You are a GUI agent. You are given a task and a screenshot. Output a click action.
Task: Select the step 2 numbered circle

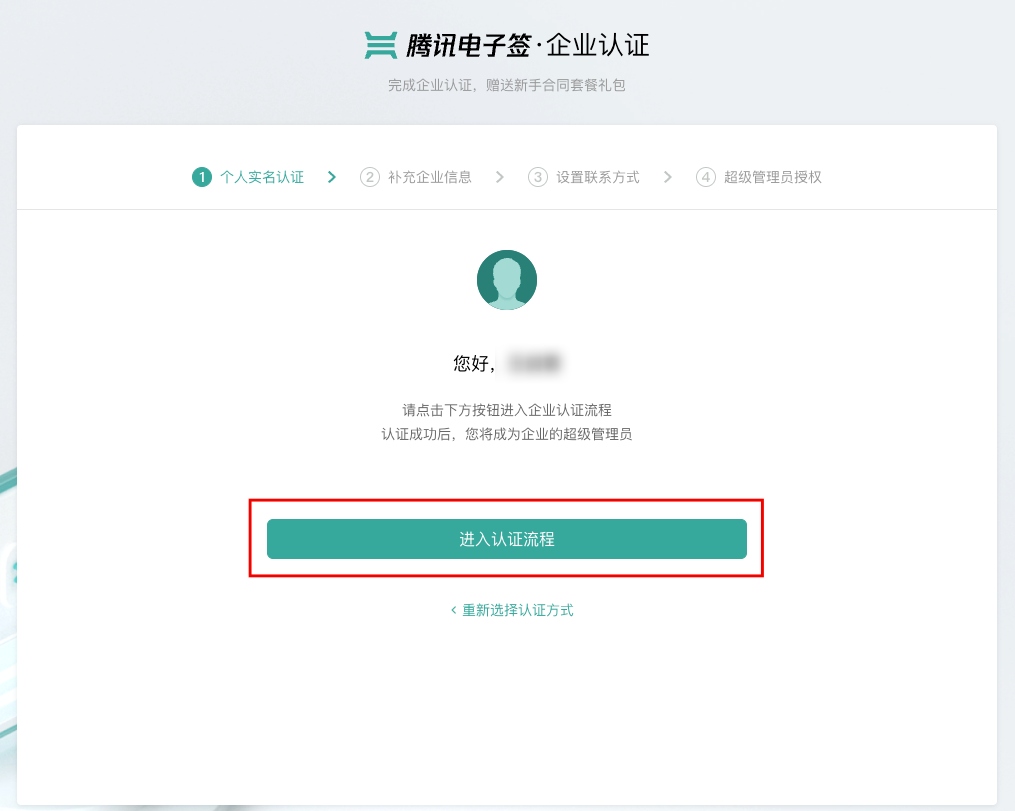point(370,177)
